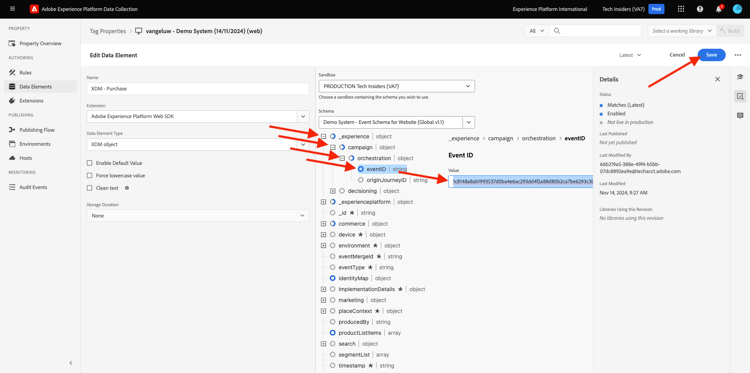Open the user profile avatar

click(x=737, y=9)
